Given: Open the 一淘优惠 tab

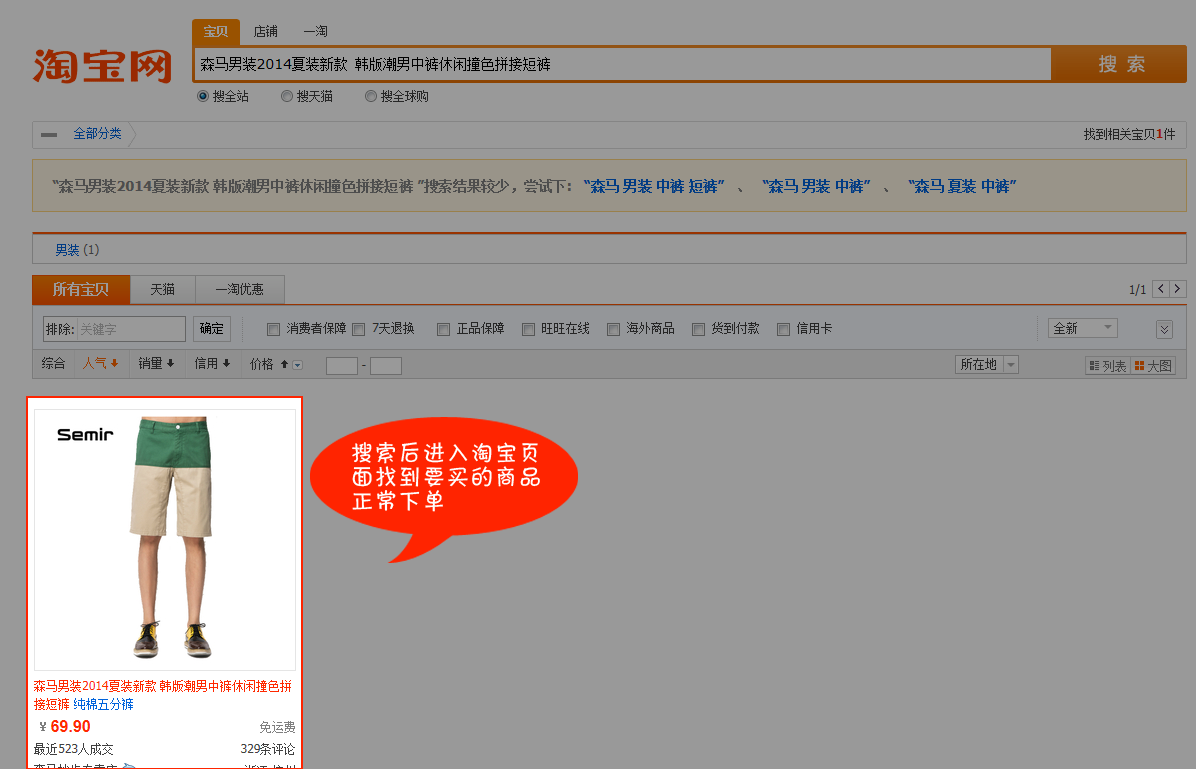Looking at the screenshot, I should coord(240,290).
